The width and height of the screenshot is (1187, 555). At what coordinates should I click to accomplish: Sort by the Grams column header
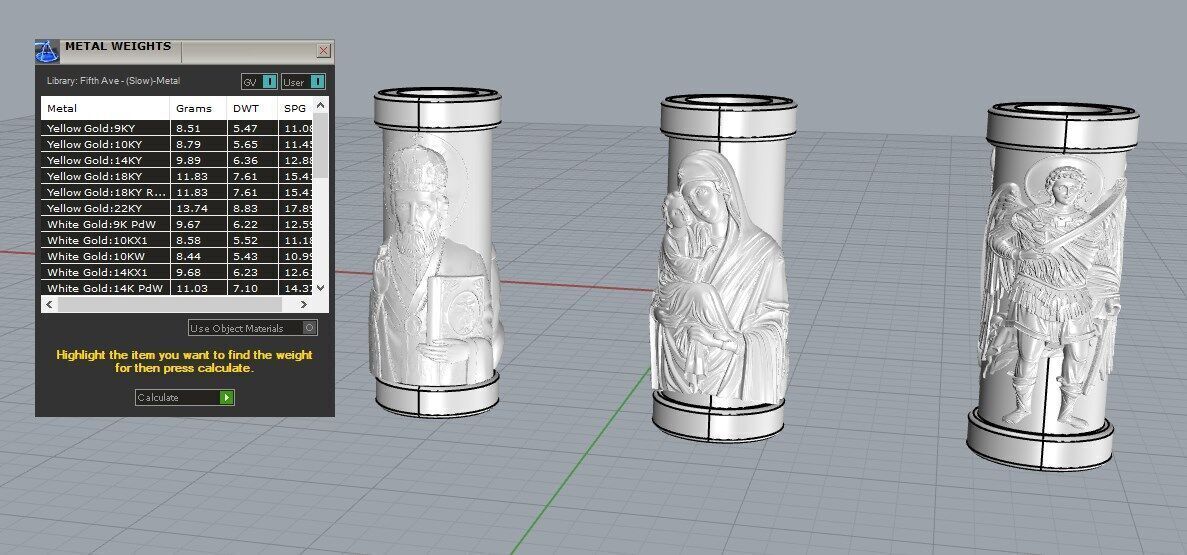[198, 108]
